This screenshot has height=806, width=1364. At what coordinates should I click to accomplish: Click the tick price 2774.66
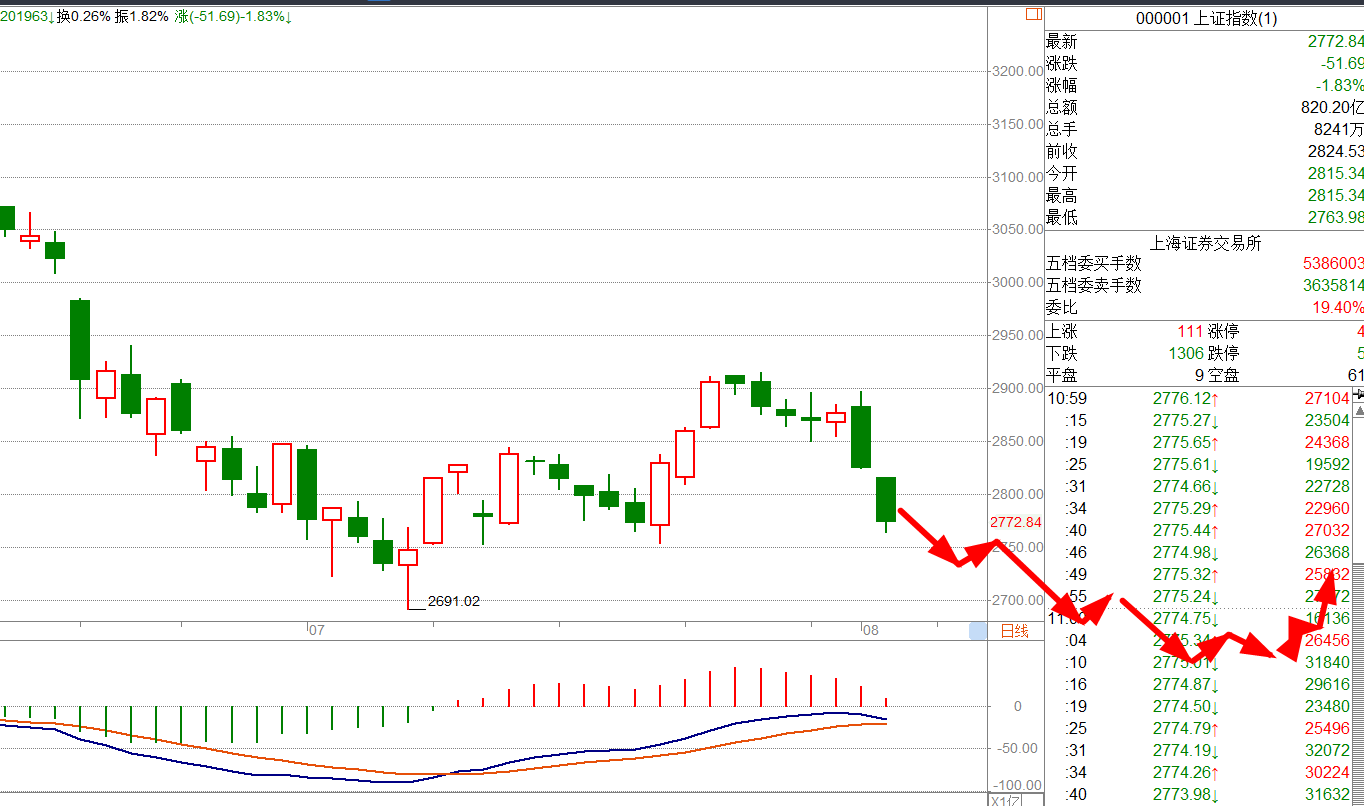pyautogui.click(x=1182, y=486)
